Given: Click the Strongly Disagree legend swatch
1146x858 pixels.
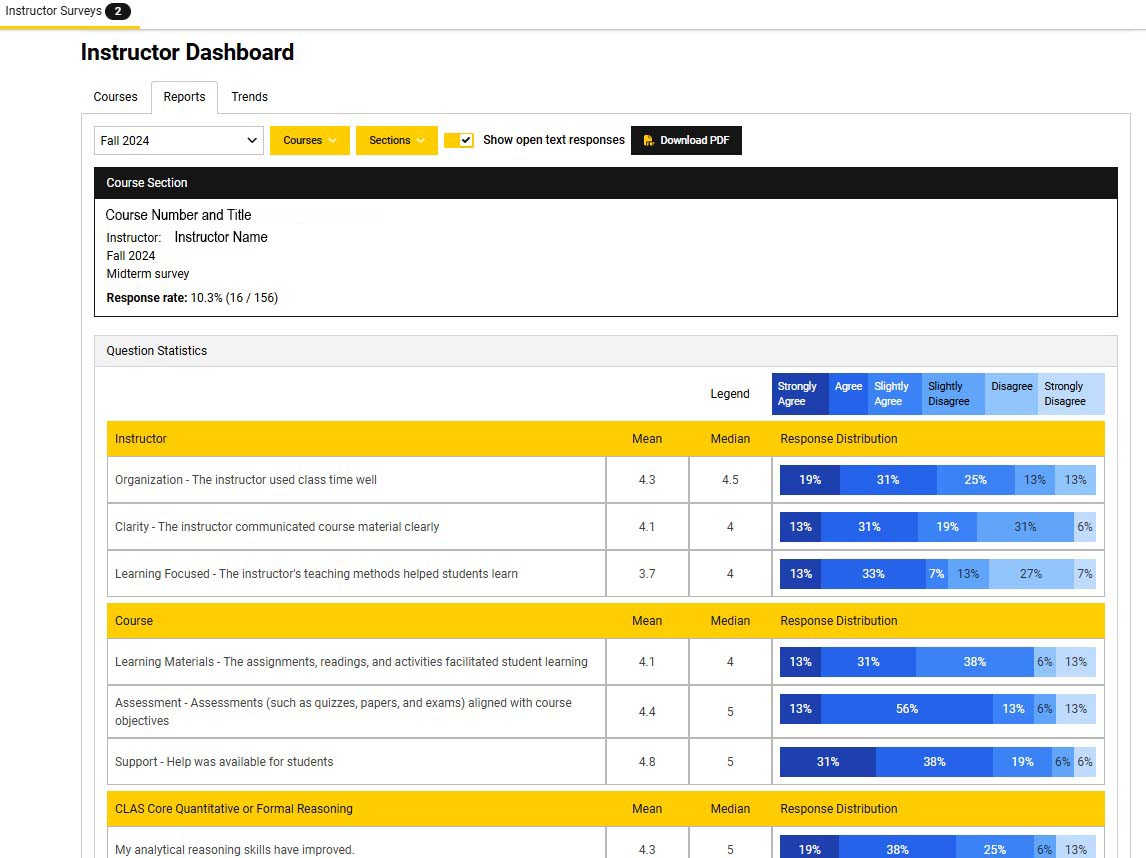Looking at the screenshot, I should (x=1070, y=394).
